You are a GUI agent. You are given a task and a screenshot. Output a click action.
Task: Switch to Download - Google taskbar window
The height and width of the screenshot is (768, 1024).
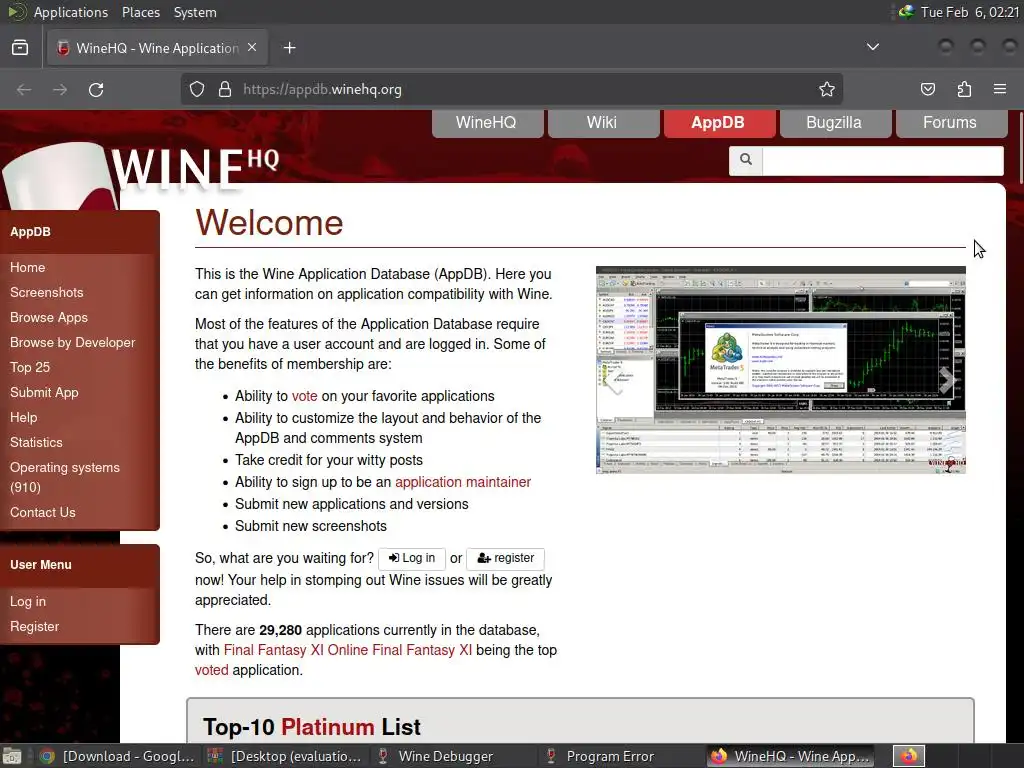116,756
